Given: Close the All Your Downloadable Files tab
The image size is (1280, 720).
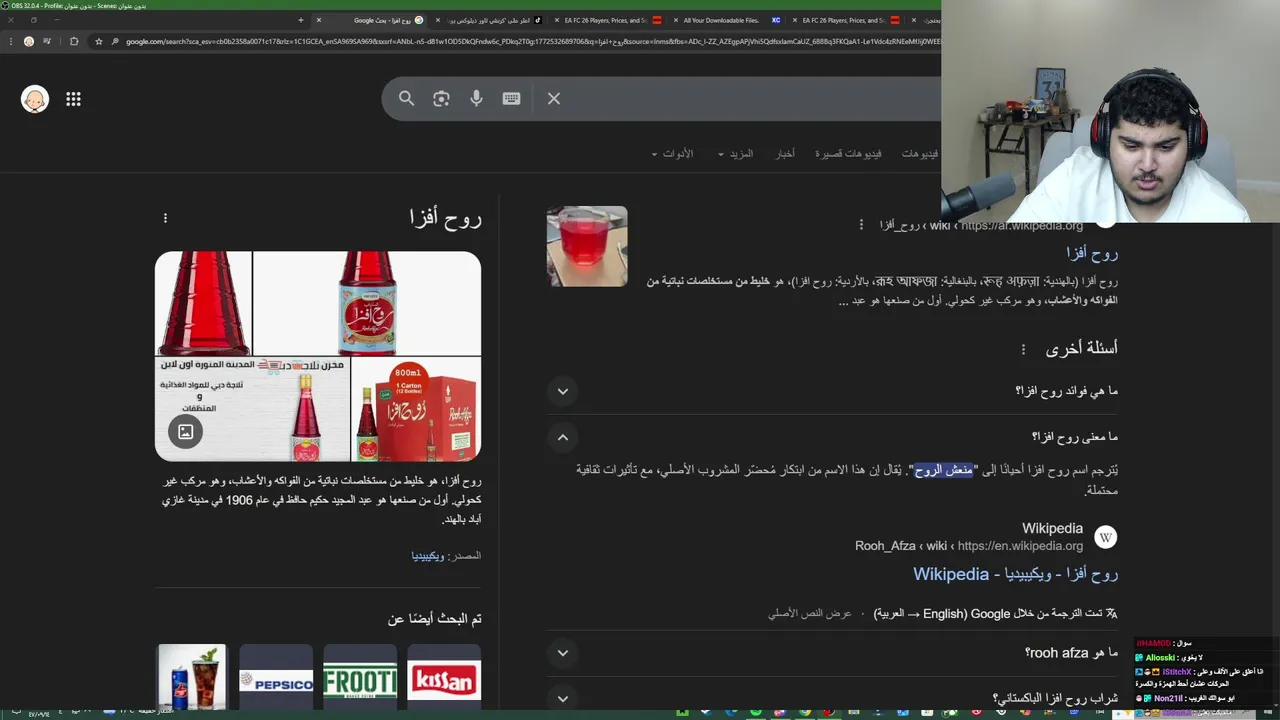Looking at the screenshot, I should 676,20.
